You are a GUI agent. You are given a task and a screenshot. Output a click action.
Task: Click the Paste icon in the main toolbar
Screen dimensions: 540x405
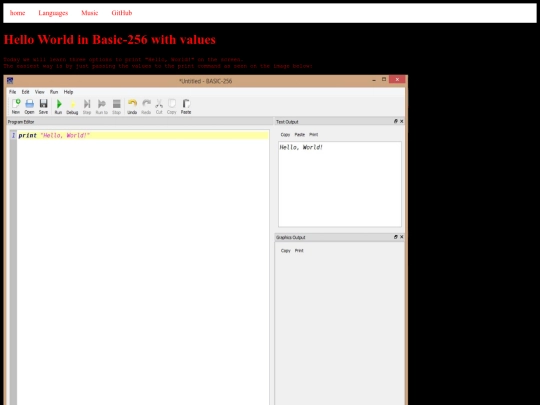(186, 107)
